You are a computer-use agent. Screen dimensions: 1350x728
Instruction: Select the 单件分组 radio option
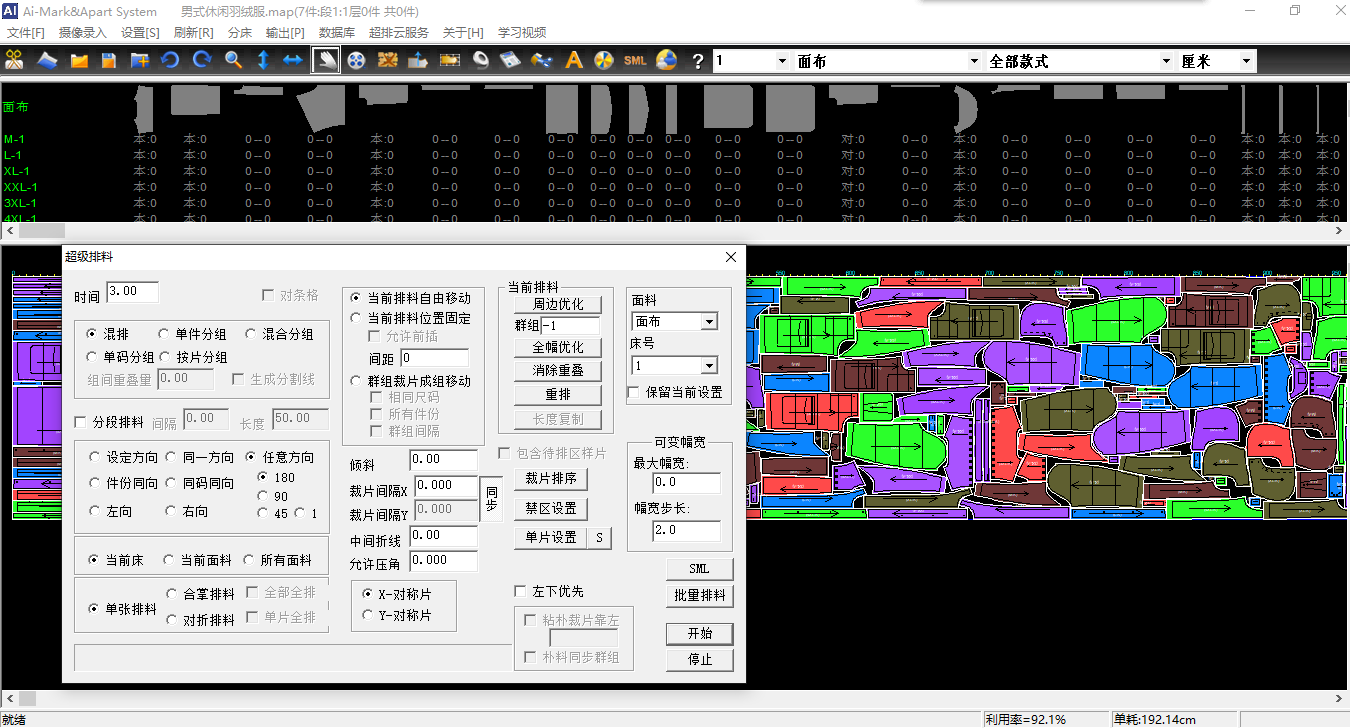point(165,334)
